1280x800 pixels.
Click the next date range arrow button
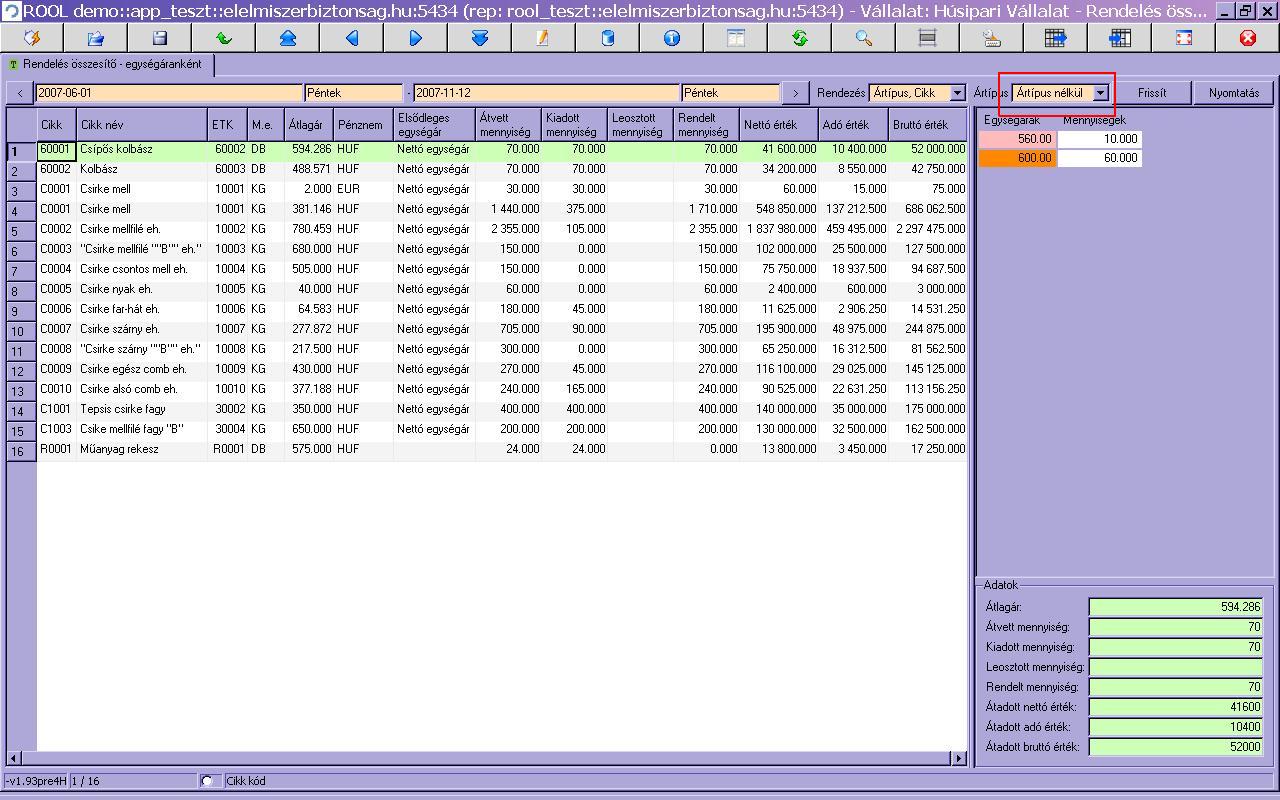click(x=795, y=93)
